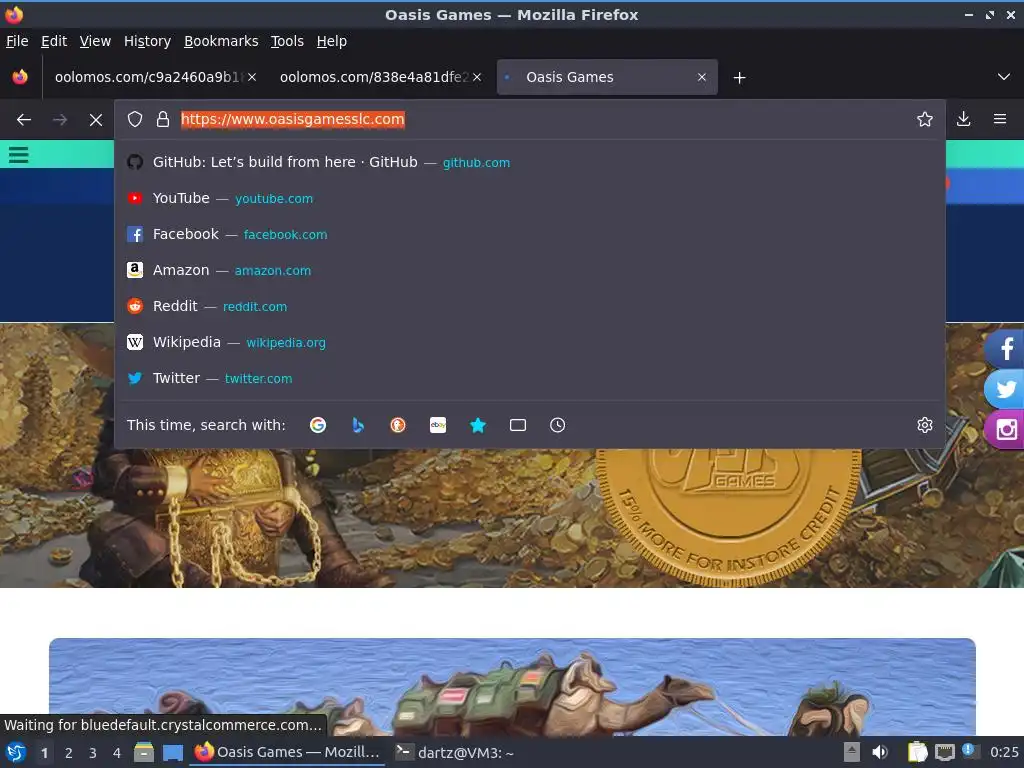Image resolution: width=1024 pixels, height=768 pixels.
Task: Open Firefox application menu
Action: [x=1000, y=120]
